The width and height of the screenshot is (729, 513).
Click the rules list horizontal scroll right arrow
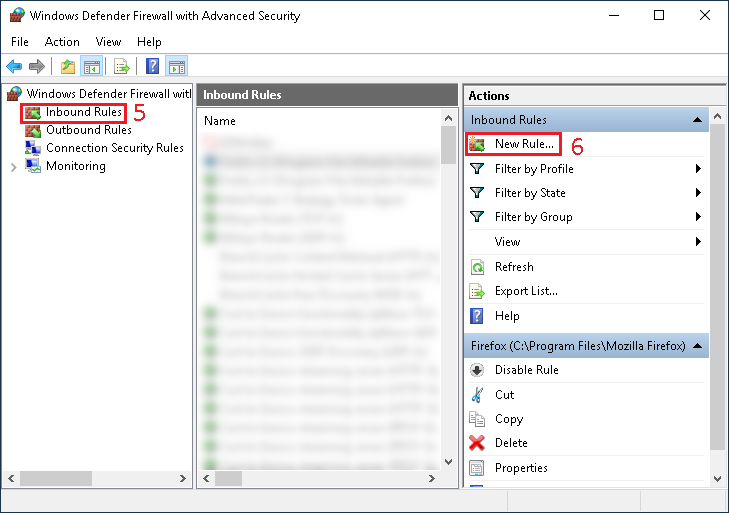(432, 478)
